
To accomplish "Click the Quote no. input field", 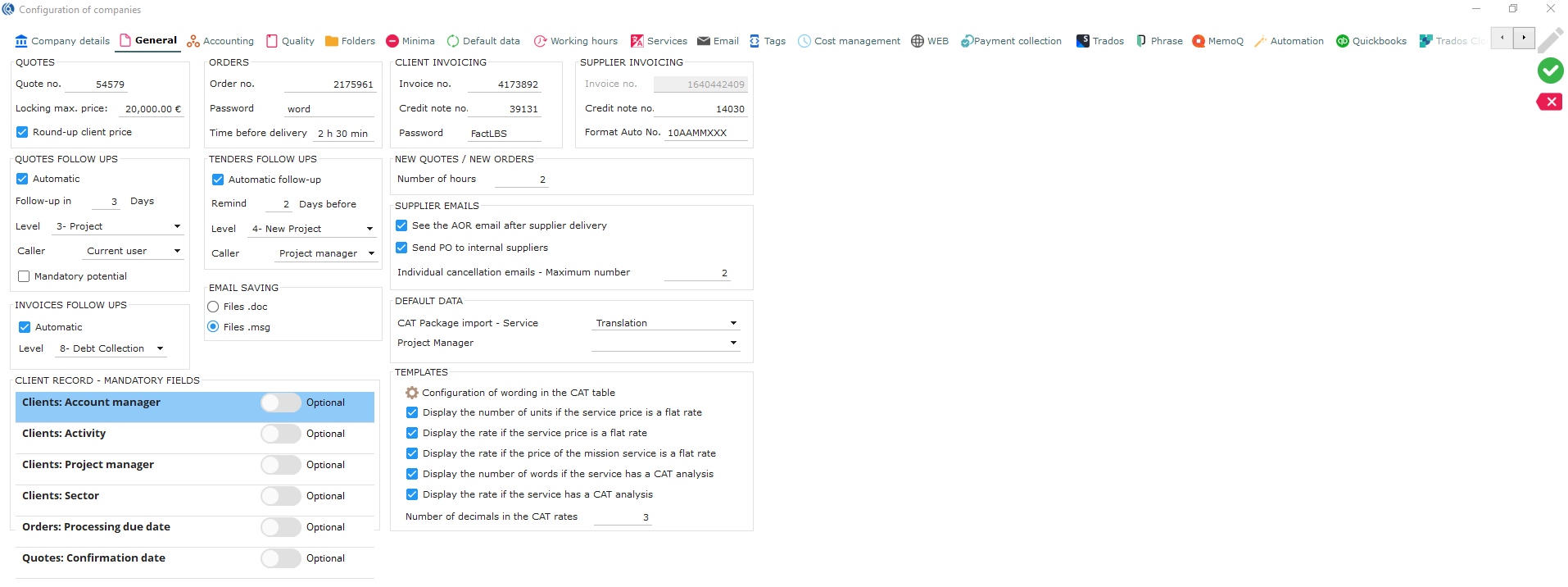I will [x=95, y=84].
